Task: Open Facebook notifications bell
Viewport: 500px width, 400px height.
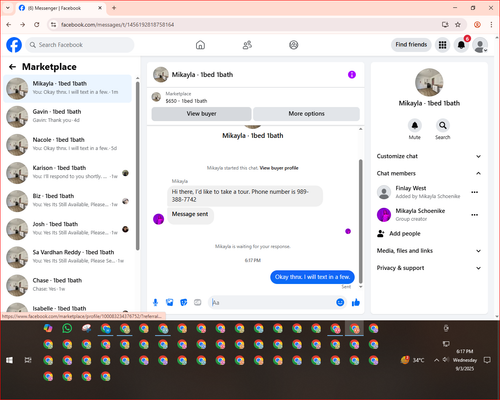Action: [x=461, y=45]
